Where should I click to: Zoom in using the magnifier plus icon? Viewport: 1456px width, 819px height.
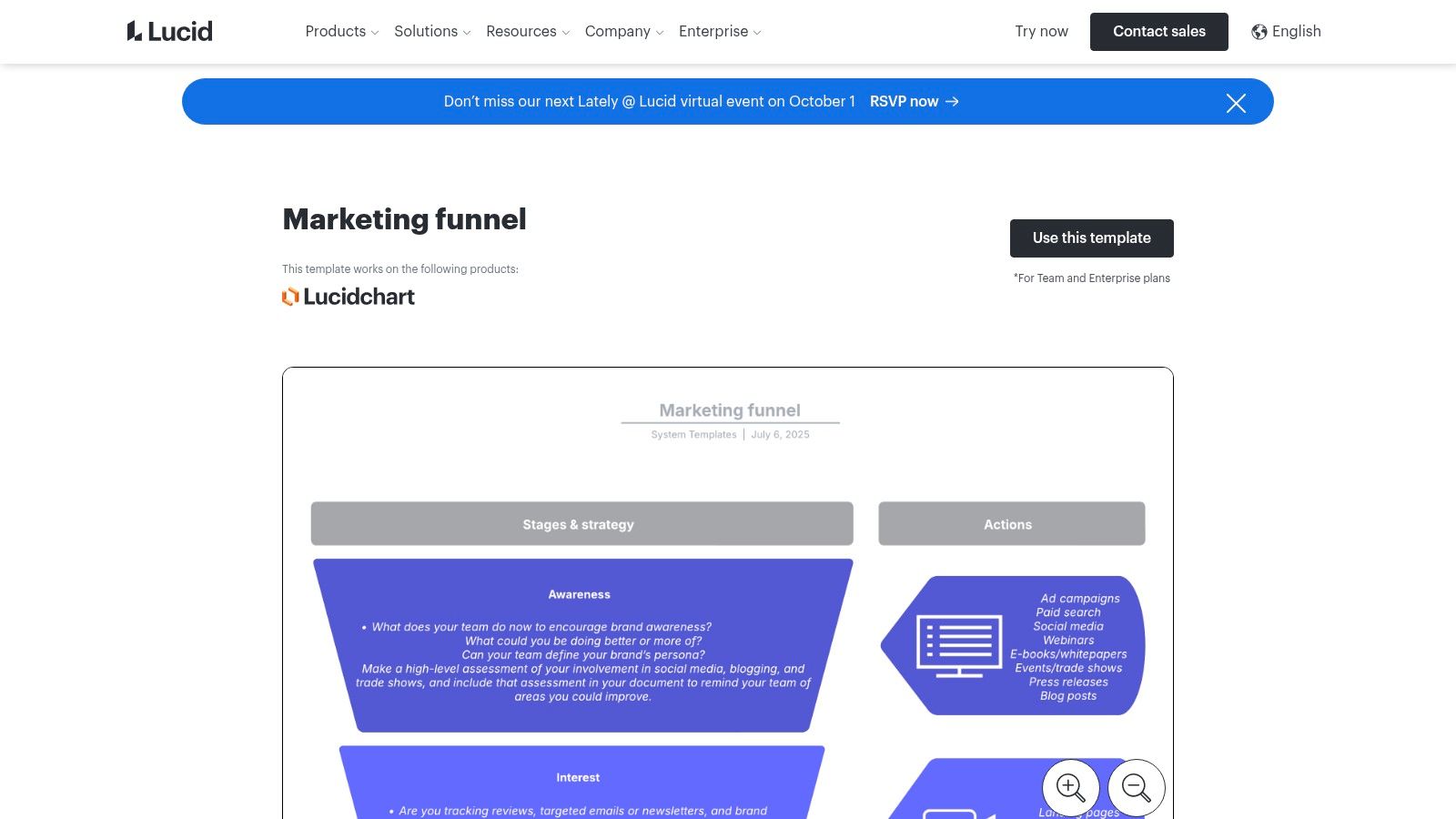coord(1070,787)
